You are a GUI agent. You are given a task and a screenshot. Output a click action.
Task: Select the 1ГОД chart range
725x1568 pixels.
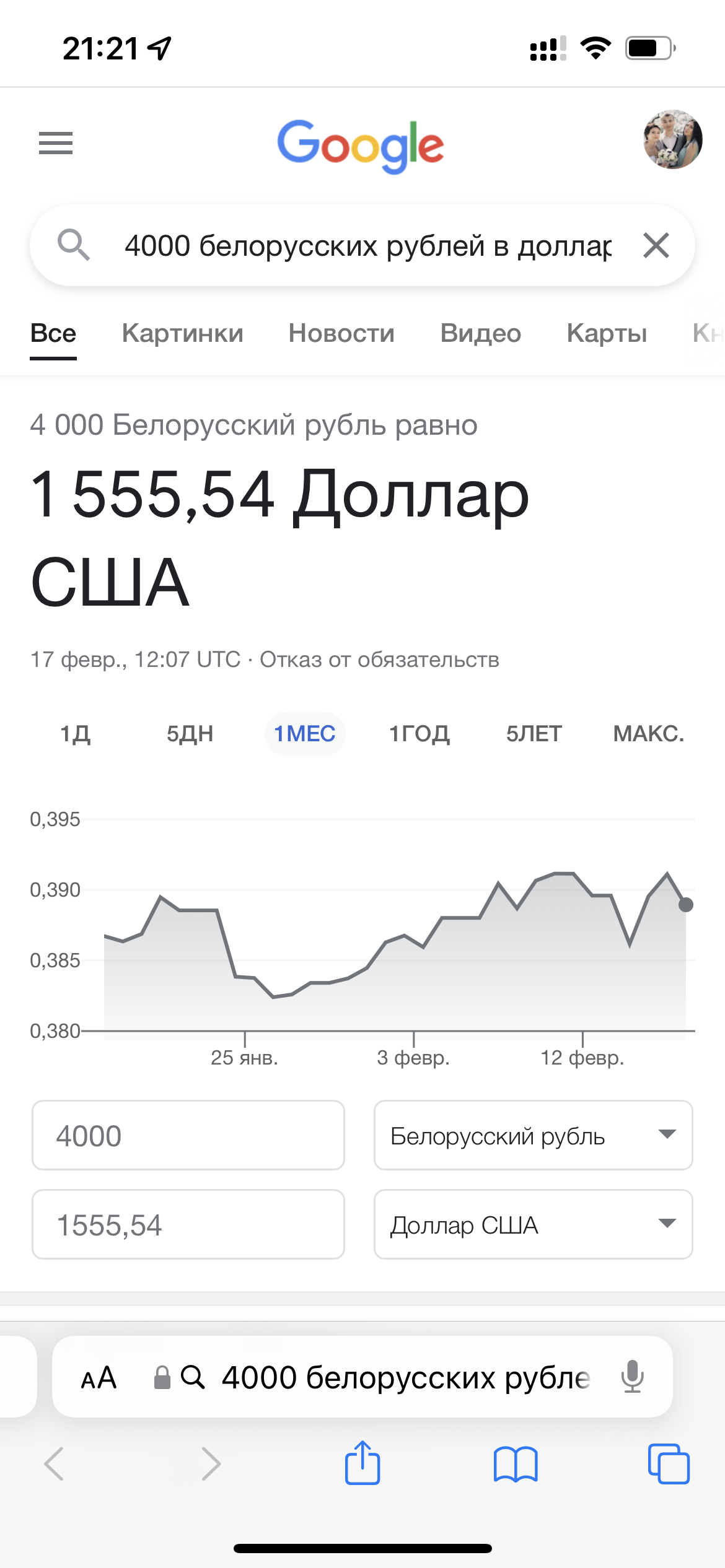[x=419, y=734]
